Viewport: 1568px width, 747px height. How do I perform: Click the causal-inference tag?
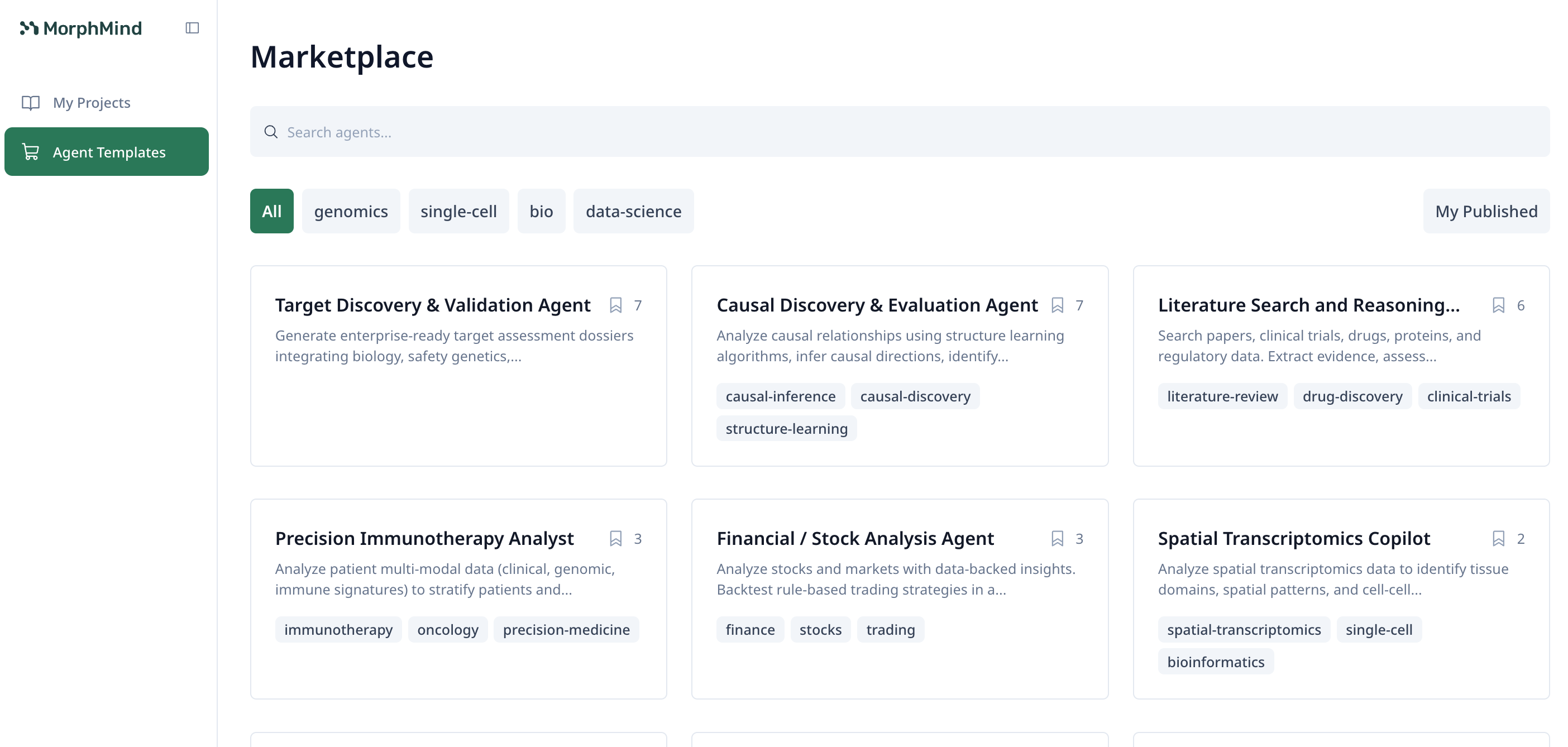click(x=780, y=396)
